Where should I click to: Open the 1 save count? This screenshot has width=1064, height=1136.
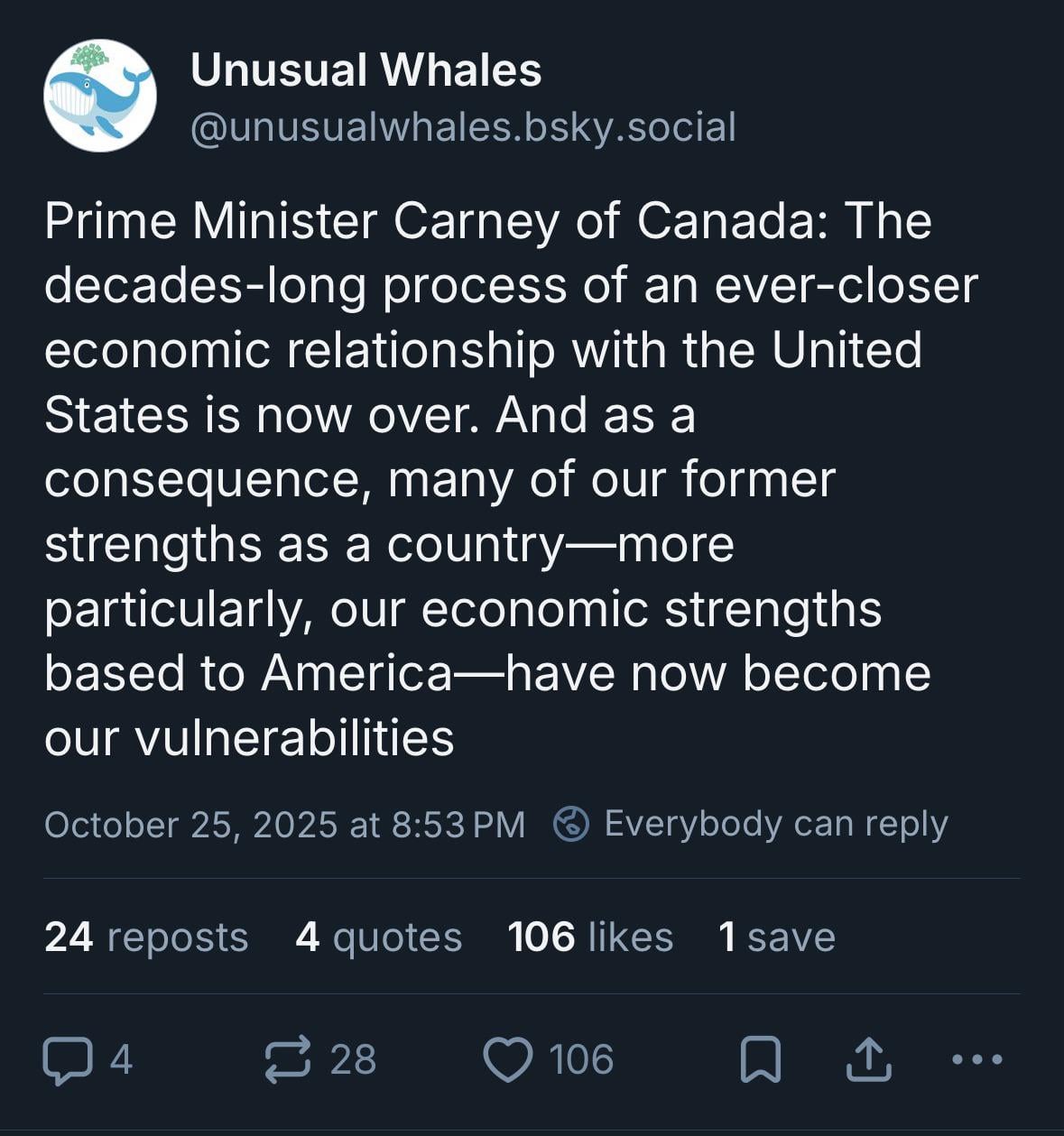click(x=776, y=937)
